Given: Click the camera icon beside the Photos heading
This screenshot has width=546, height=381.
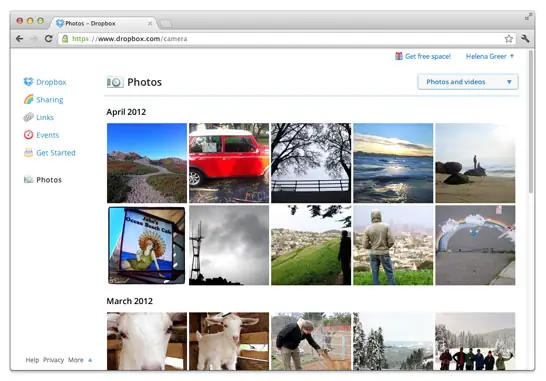Looking at the screenshot, I should coord(115,82).
